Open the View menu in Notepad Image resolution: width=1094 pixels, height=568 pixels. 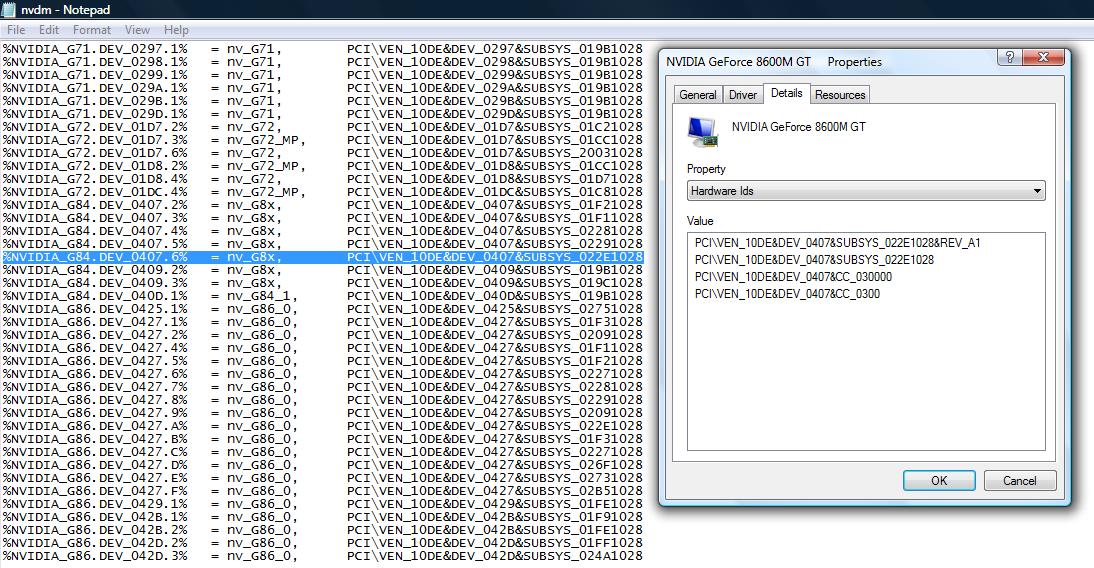[x=137, y=30]
